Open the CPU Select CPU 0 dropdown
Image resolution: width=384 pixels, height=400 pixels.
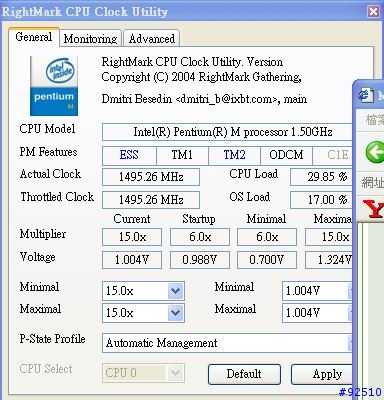pos(143,373)
